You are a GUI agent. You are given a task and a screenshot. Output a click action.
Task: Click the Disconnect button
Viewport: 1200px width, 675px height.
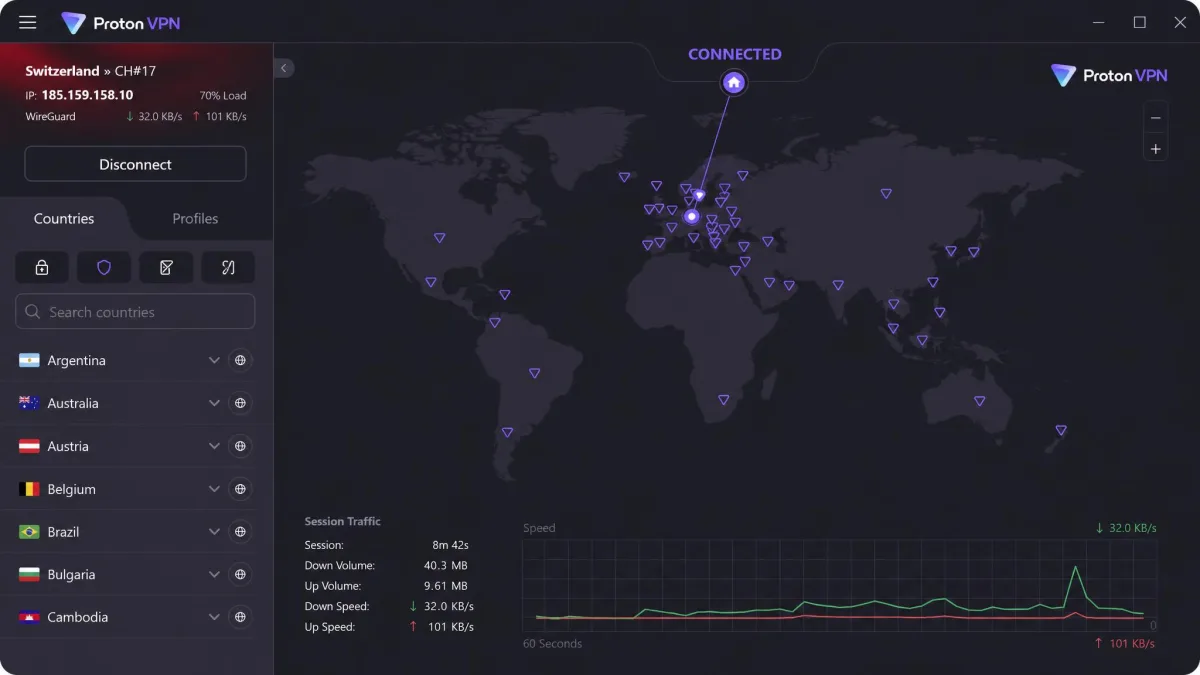(135, 164)
